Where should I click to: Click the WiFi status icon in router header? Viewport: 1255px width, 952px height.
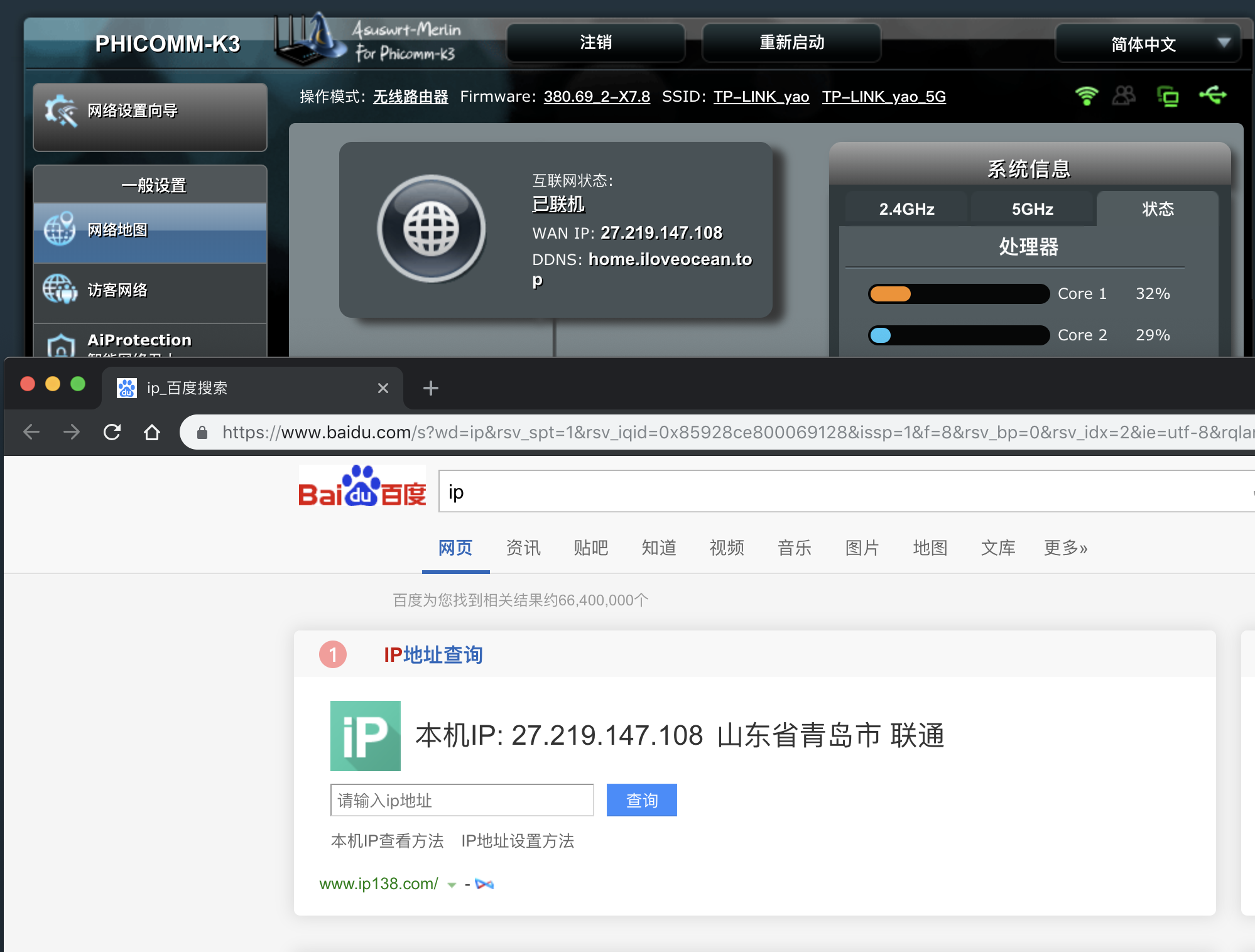tap(1086, 96)
